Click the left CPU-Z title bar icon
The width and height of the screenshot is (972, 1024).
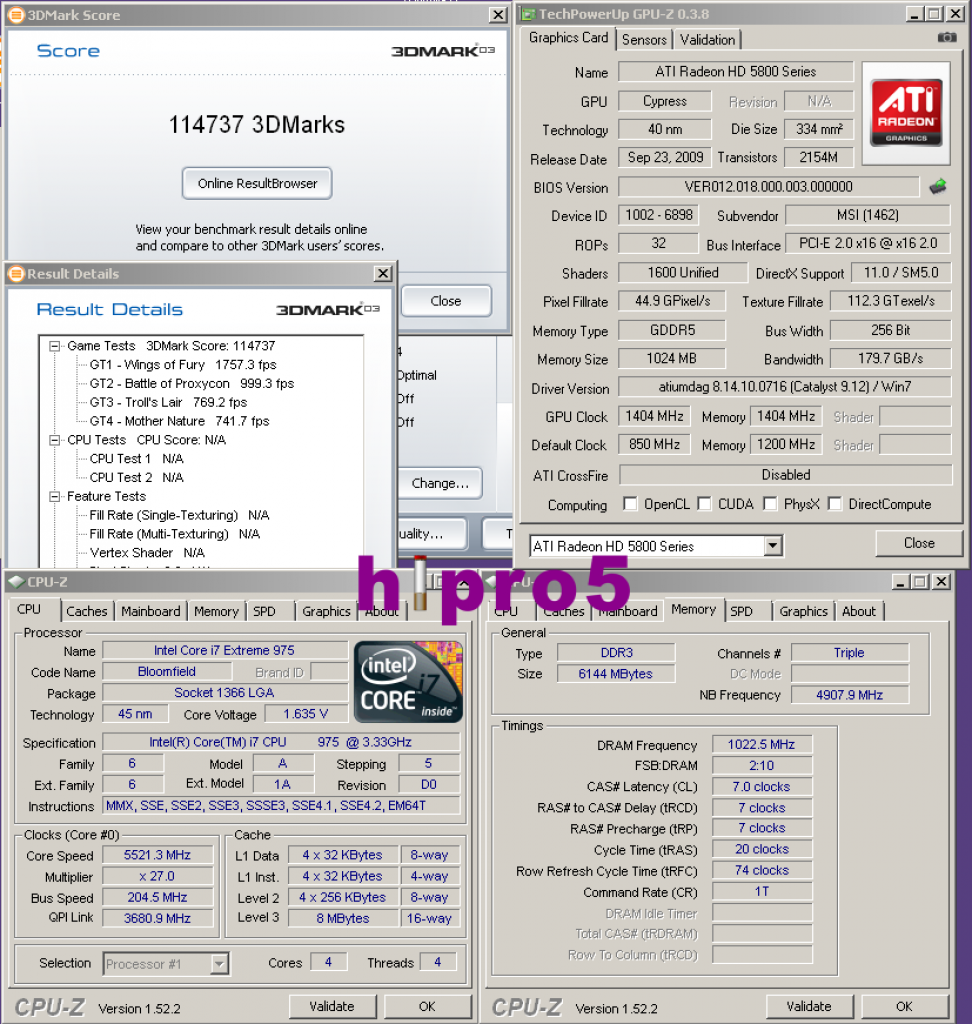click(16, 582)
